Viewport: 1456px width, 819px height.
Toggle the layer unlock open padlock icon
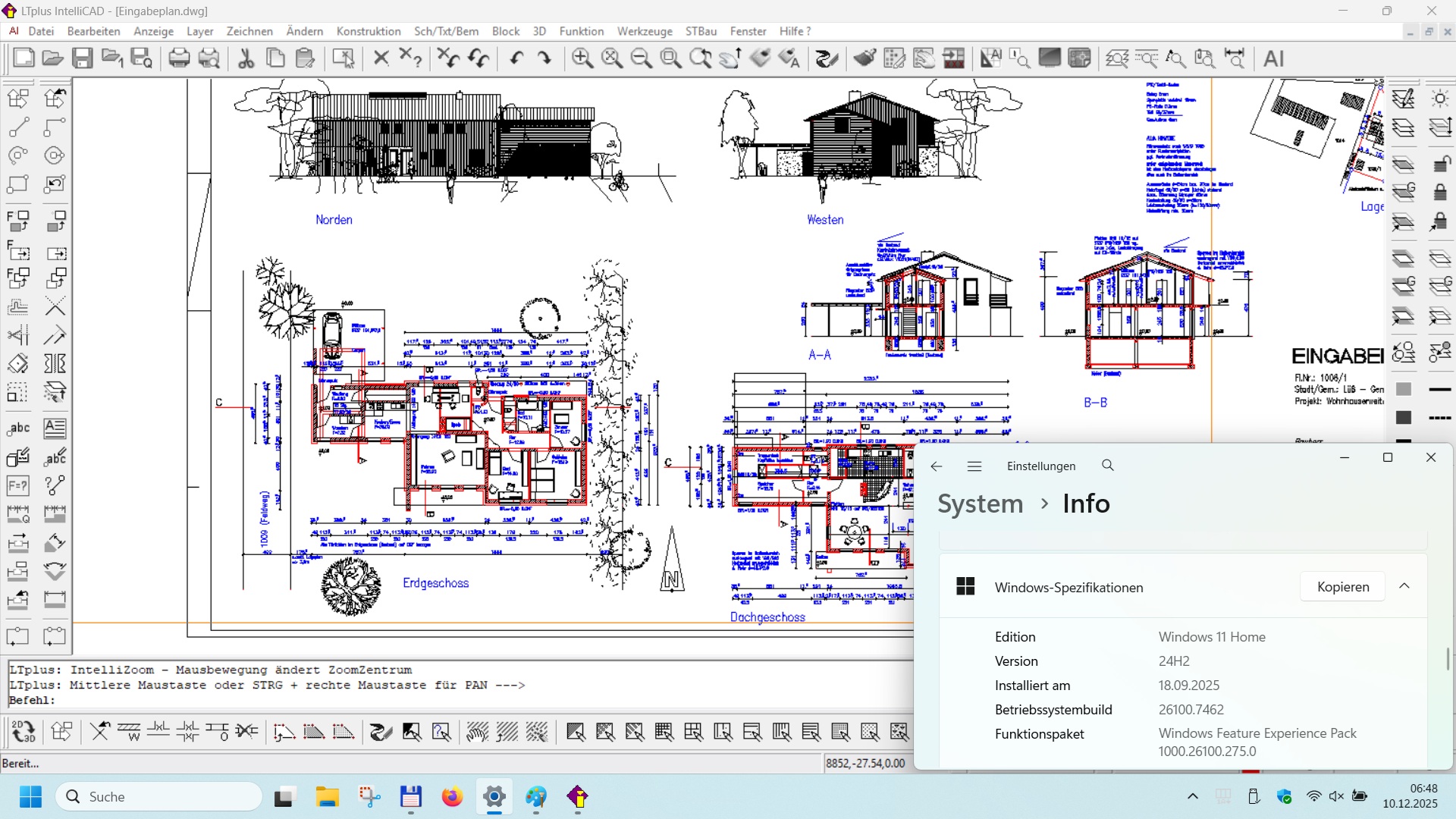coord(1440,164)
